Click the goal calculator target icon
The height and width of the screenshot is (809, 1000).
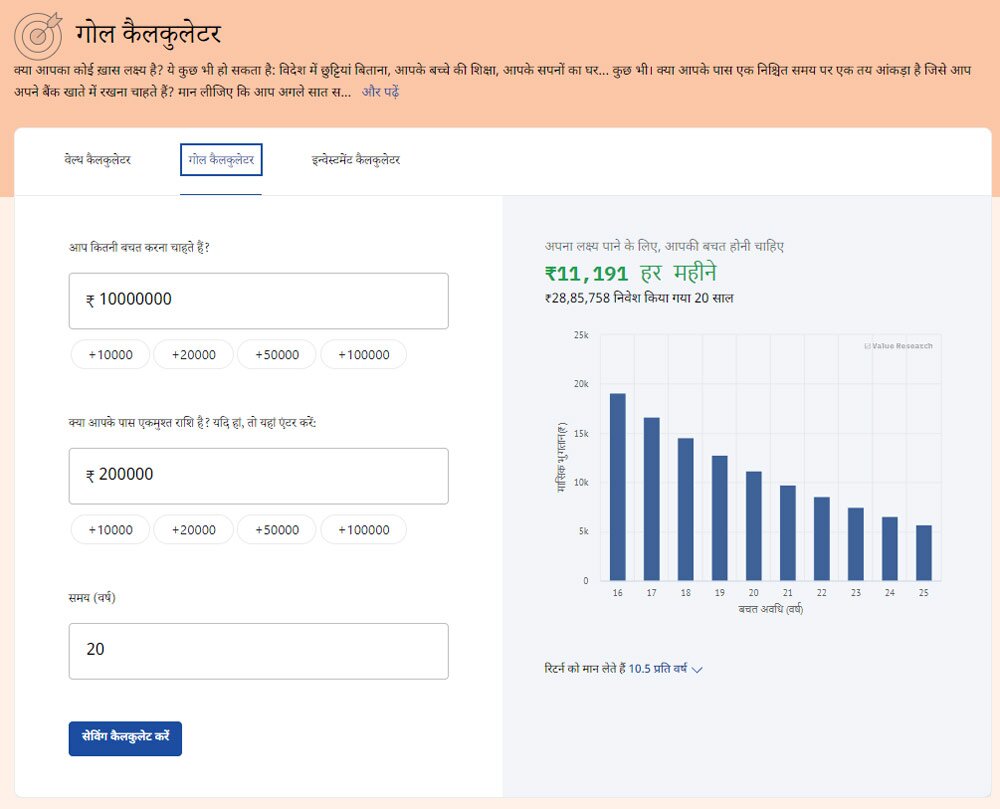[x=39, y=34]
